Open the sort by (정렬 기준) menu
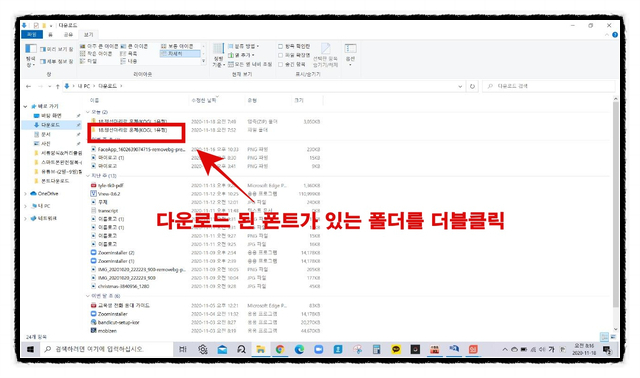This screenshot has width=640, height=378. [x=218, y=55]
